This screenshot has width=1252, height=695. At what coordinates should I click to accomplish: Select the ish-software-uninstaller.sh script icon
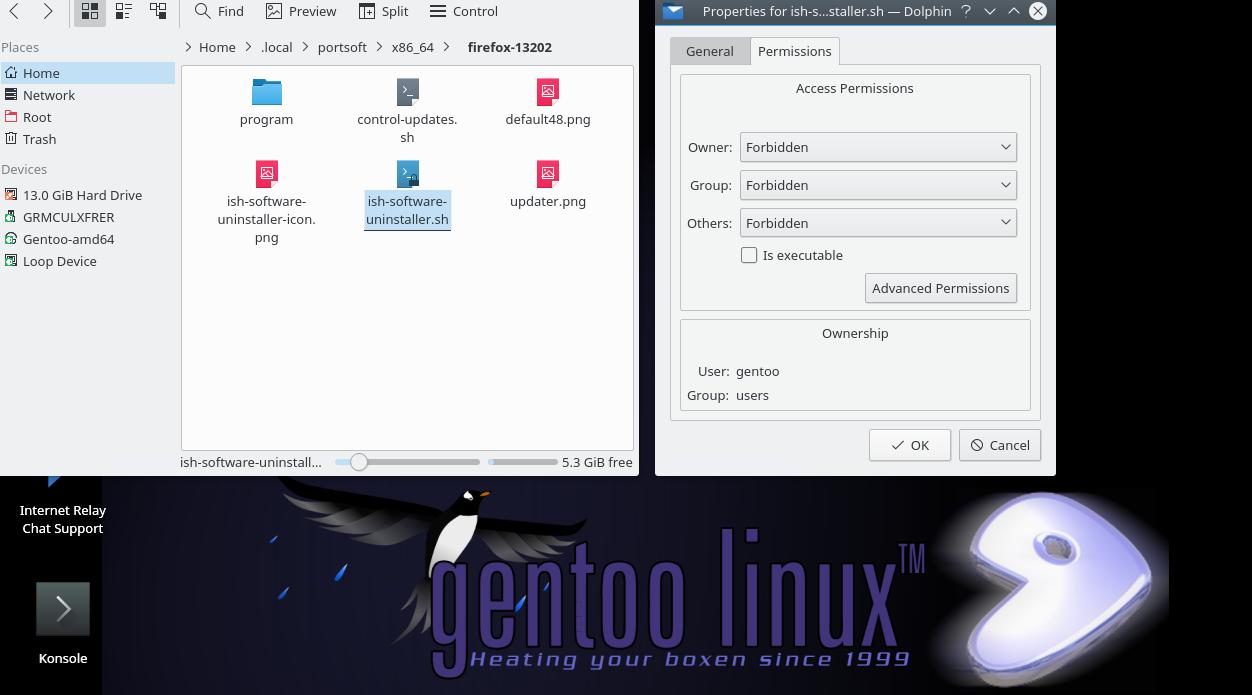coord(407,173)
